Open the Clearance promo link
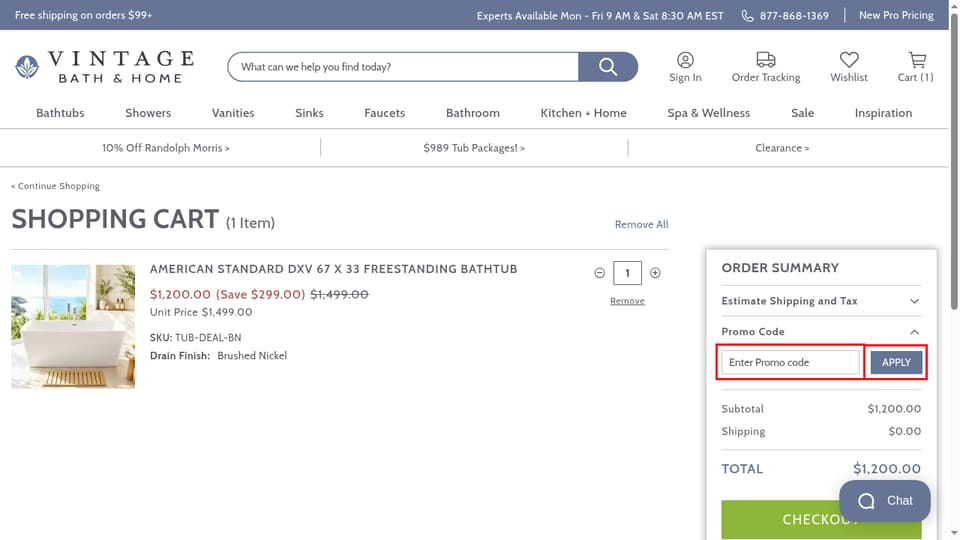960x540 pixels. pyautogui.click(x=782, y=148)
